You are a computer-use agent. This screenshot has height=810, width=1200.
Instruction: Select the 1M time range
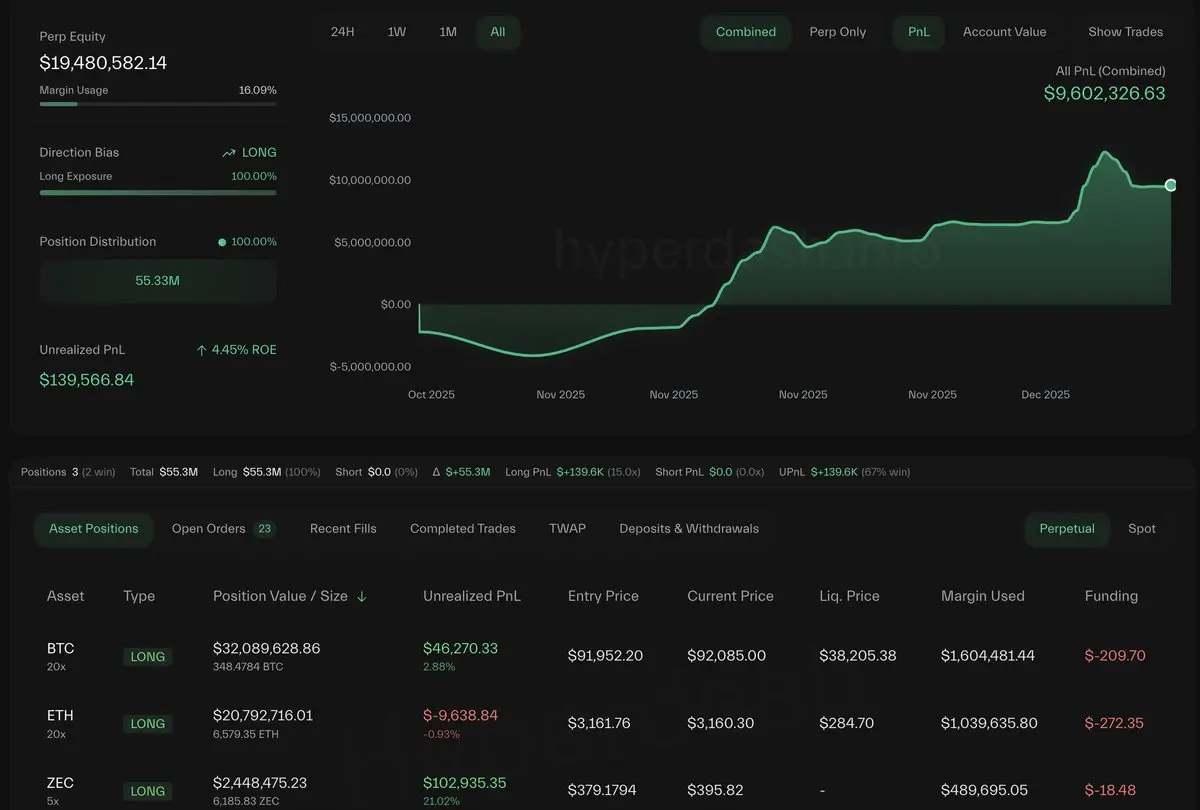click(448, 32)
